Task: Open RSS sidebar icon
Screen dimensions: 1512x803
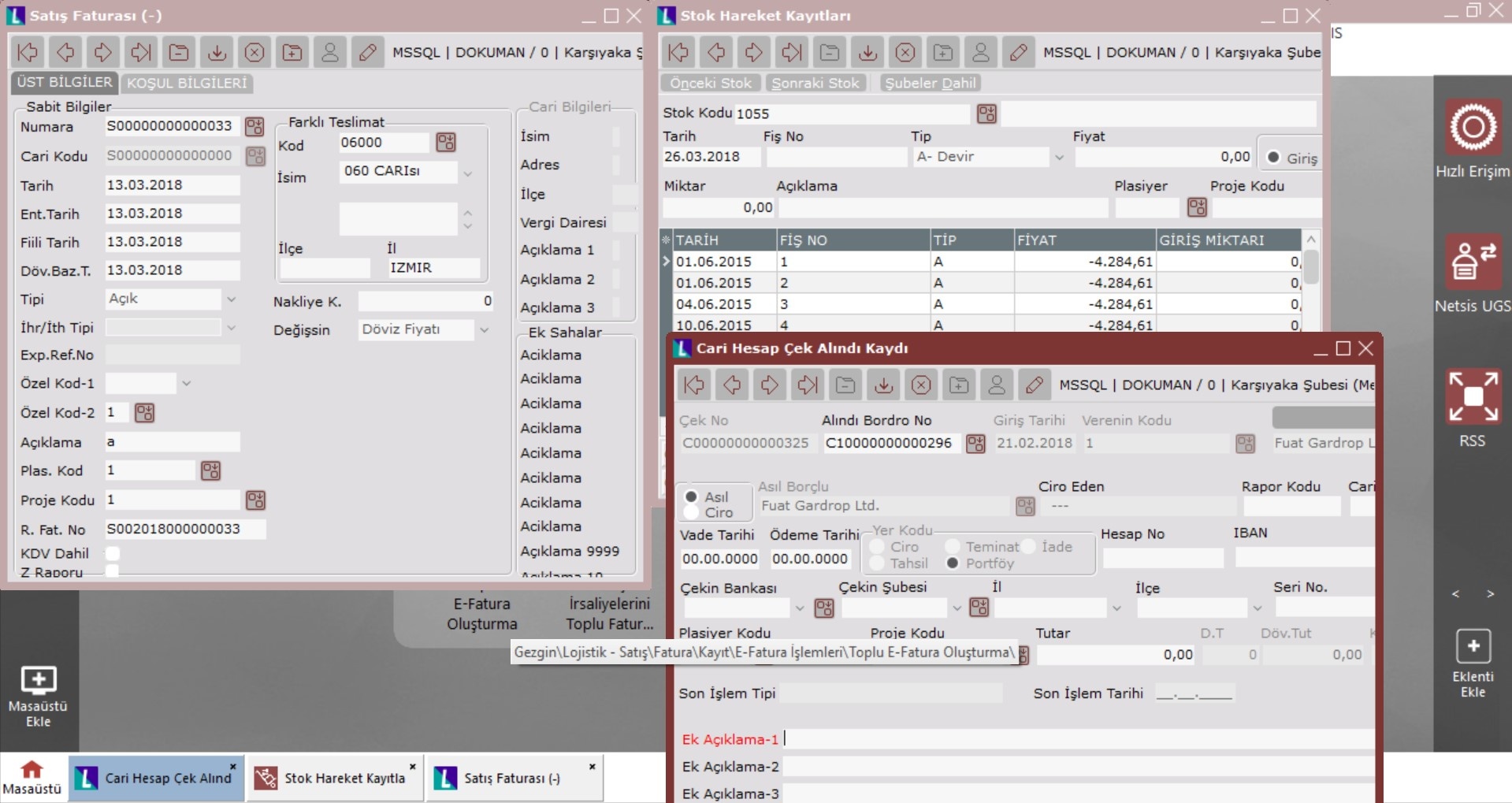Action: (x=1473, y=396)
